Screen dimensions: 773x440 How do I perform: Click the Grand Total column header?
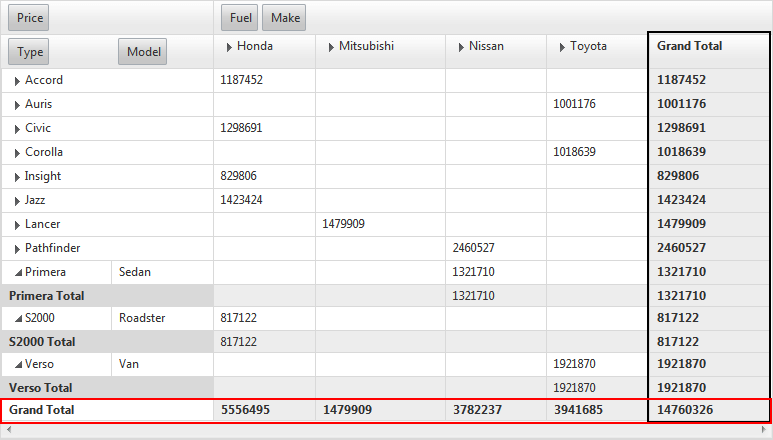[x=709, y=51]
